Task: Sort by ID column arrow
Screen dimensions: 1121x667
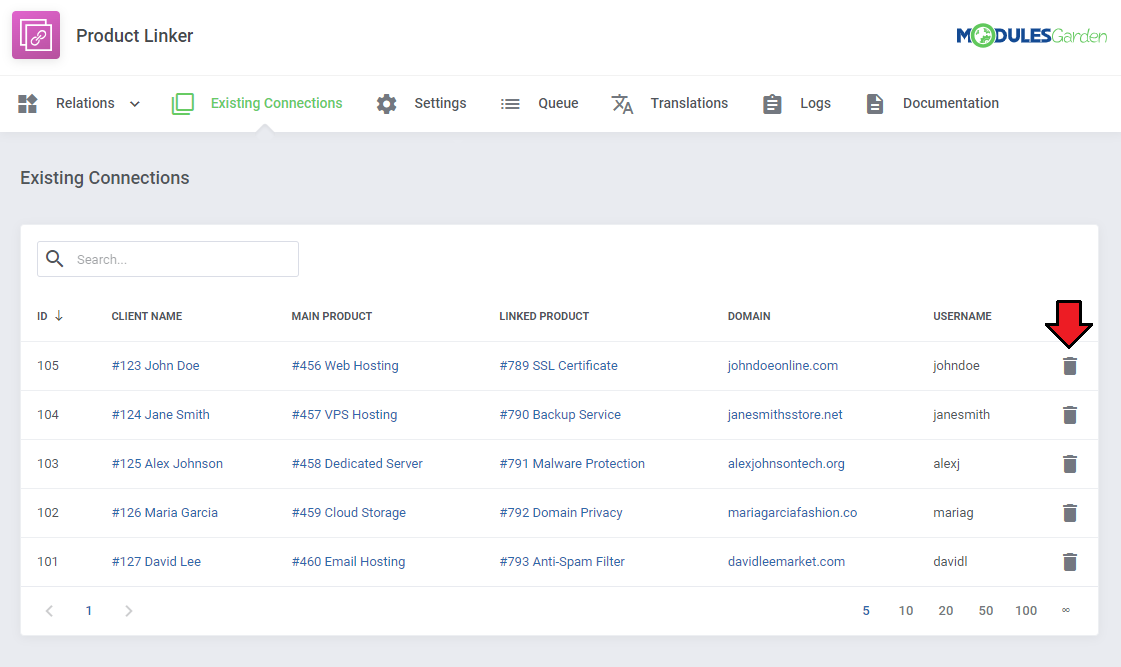Action: [x=59, y=315]
